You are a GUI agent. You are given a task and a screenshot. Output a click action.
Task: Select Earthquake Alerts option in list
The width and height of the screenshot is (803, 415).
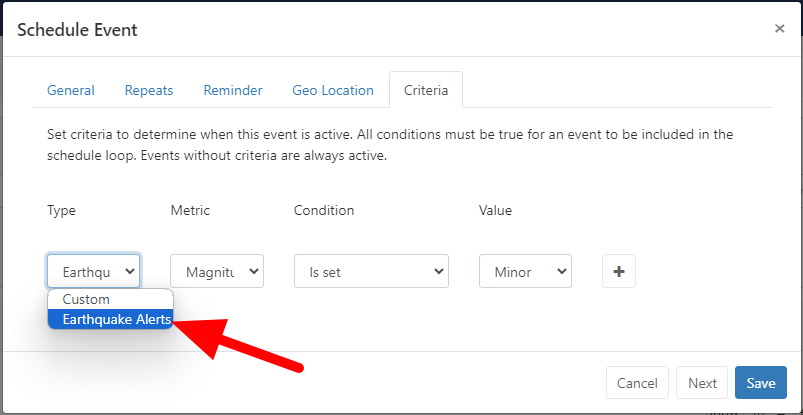point(110,319)
